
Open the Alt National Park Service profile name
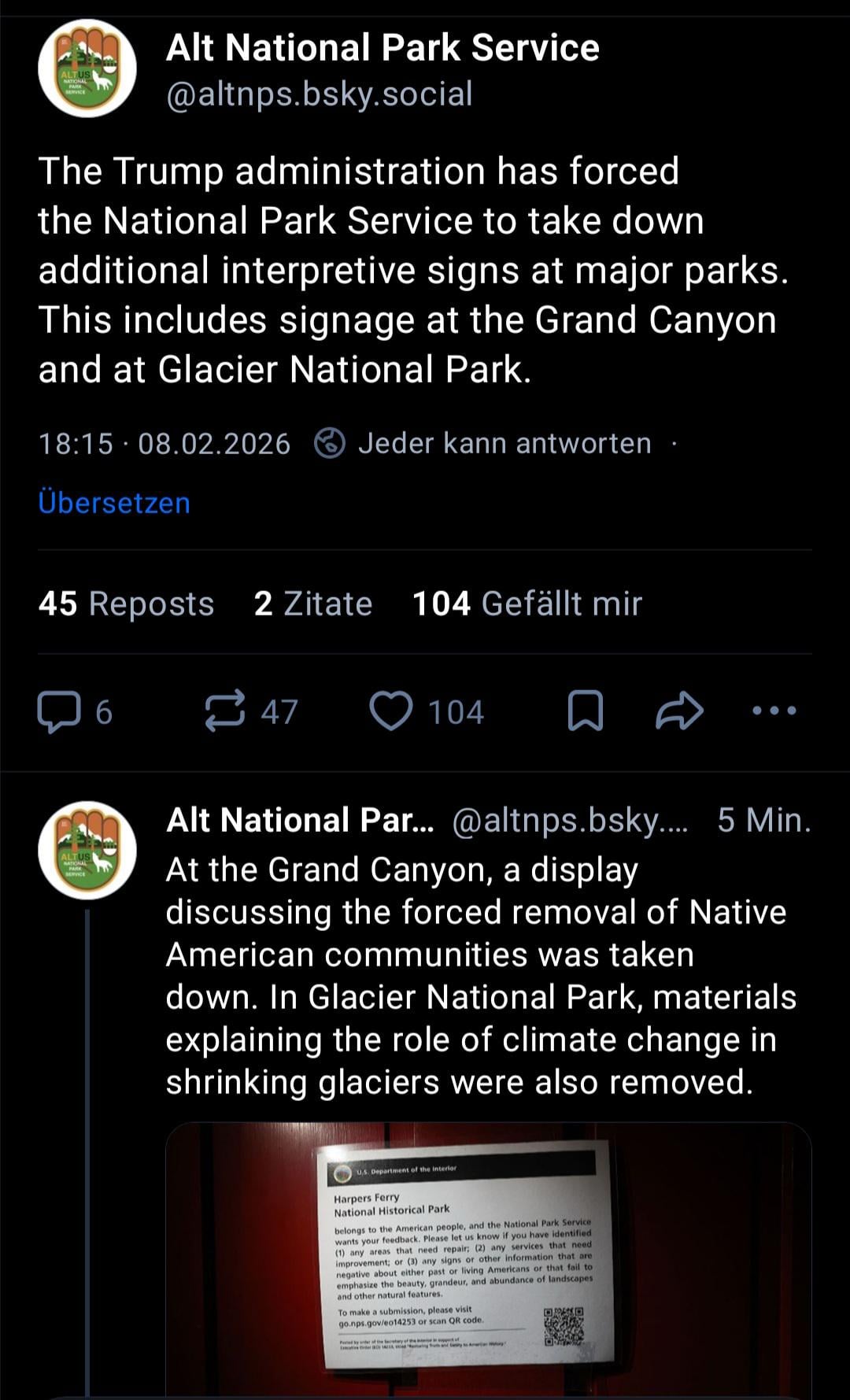click(382, 48)
